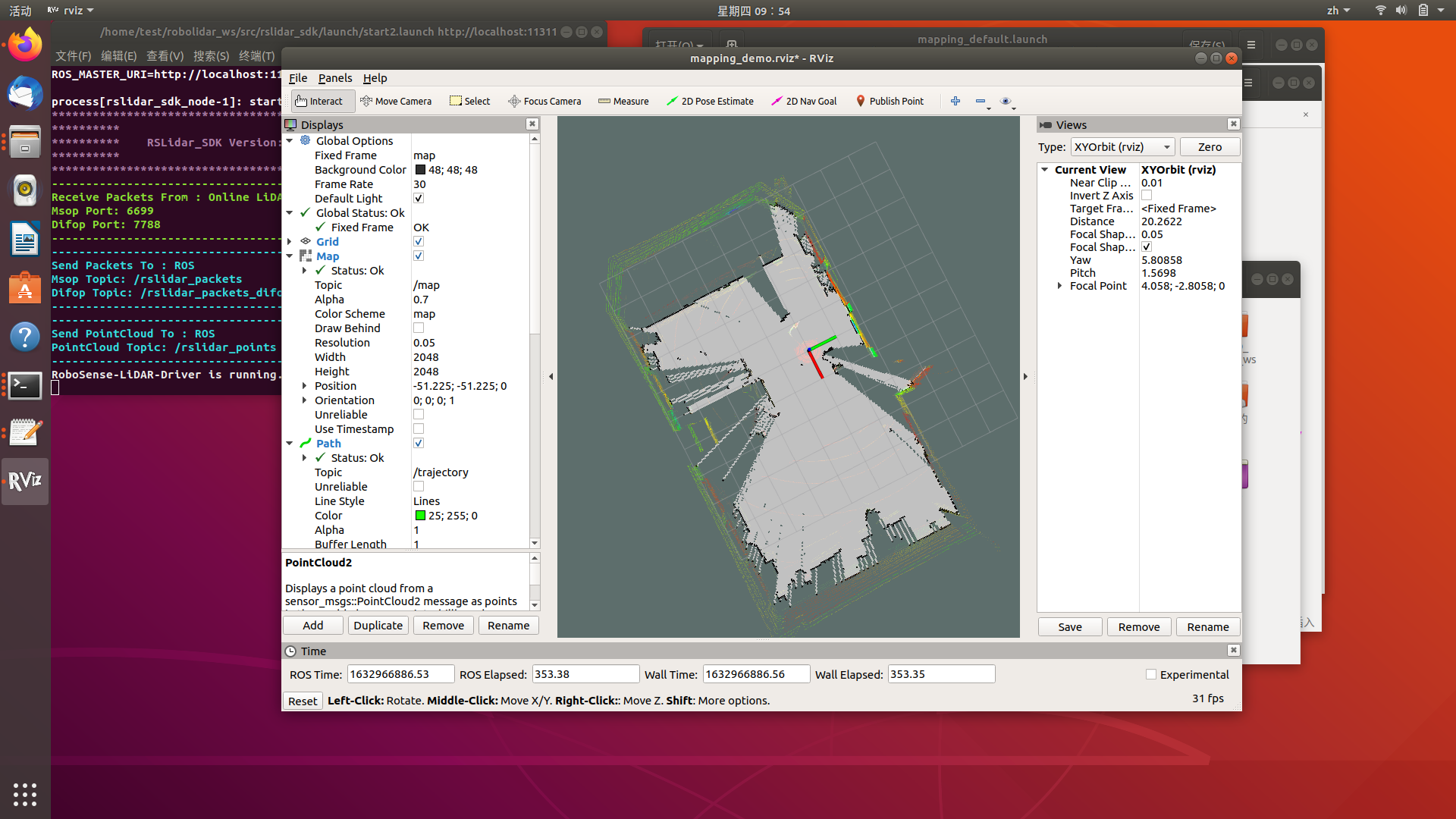Choose the Select tool in RViz toolbar
This screenshot has height=819, width=1456.
click(x=469, y=101)
